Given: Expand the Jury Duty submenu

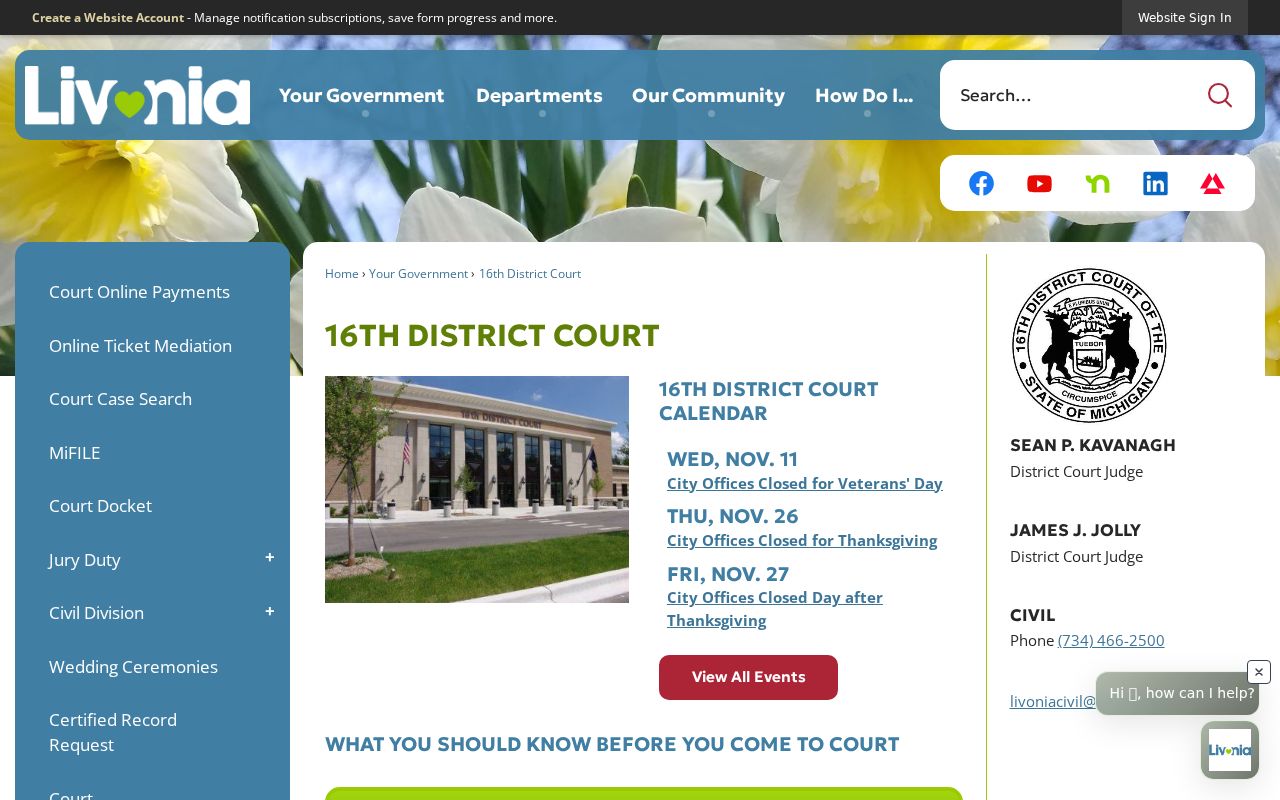Looking at the screenshot, I should pyautogui.click(x=269, y=558).
